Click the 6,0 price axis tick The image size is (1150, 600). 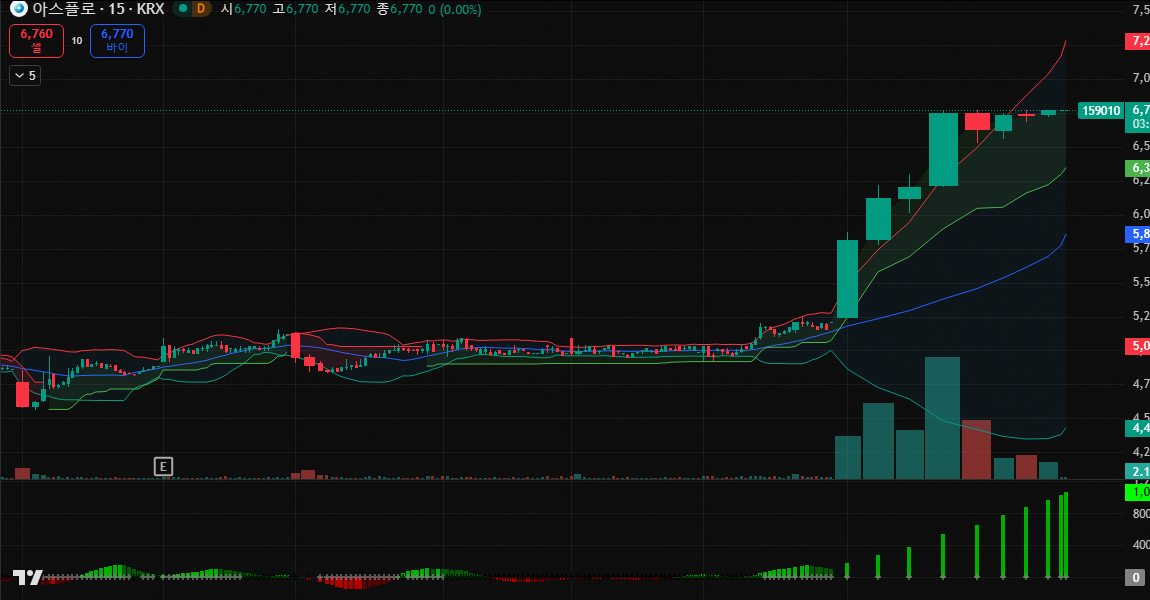click(1140, 213)
